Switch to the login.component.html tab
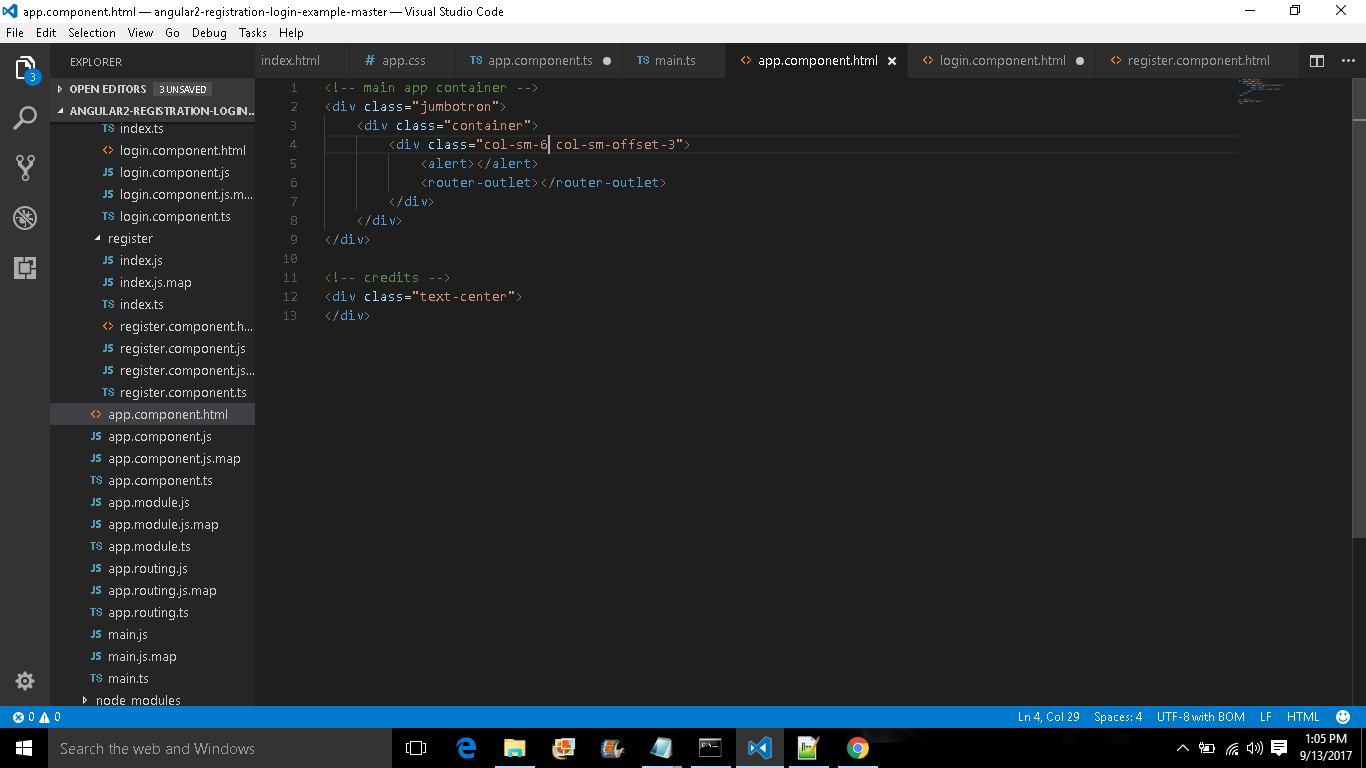Image resolution: width=1366 pixels, height=768 pixels. (x=1002, y=61)
